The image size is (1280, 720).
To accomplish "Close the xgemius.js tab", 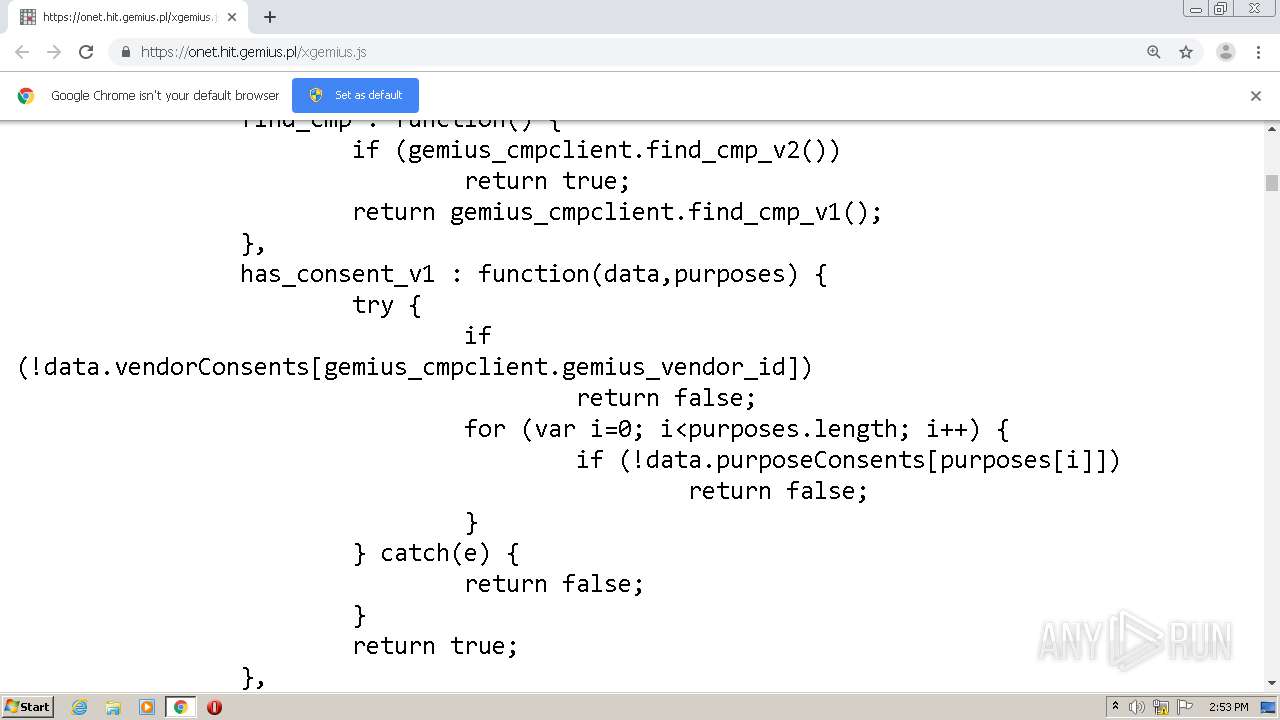I will 232,17.
